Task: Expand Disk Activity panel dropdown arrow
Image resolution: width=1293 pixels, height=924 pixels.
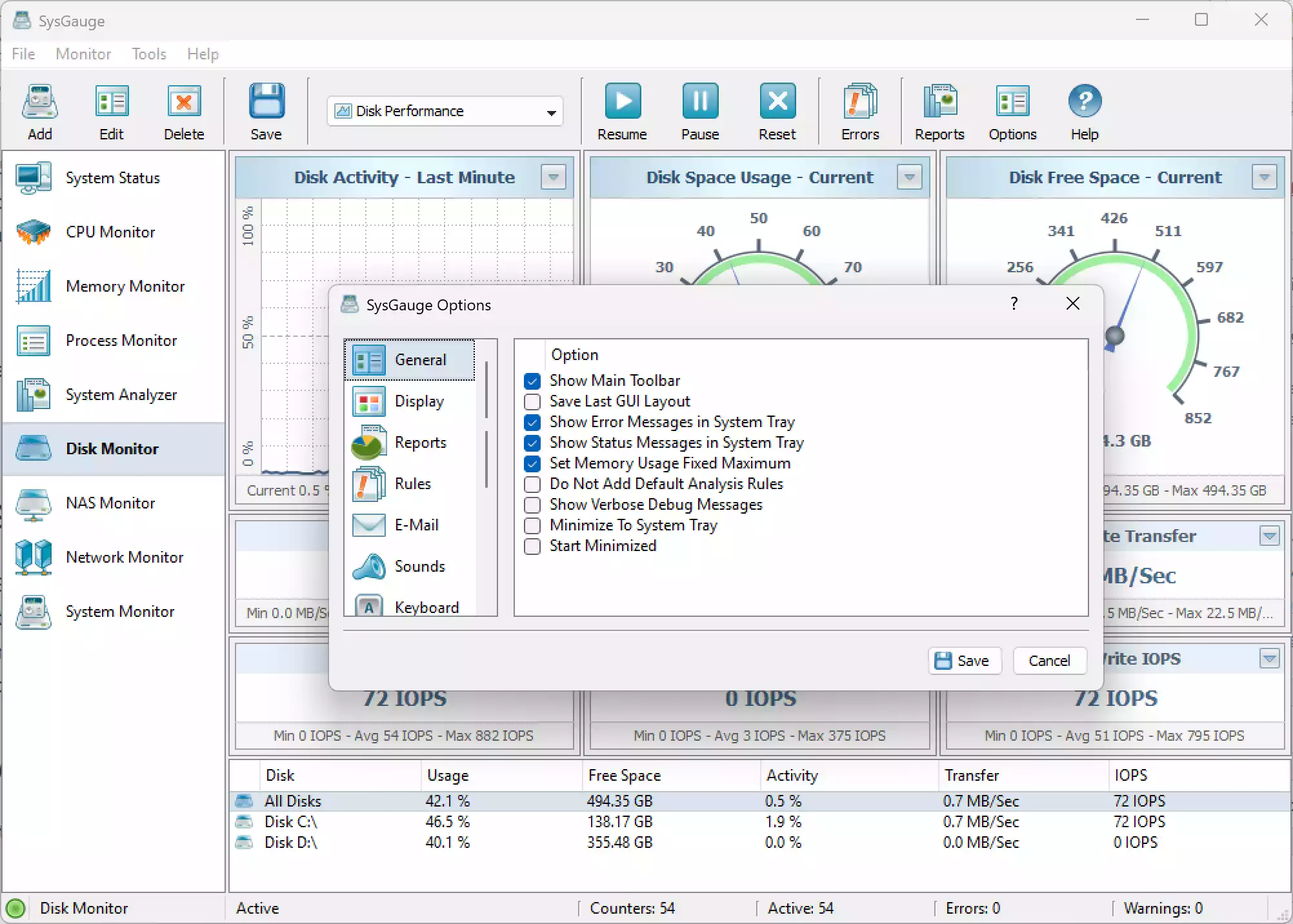Action: [x=554, y=177]
